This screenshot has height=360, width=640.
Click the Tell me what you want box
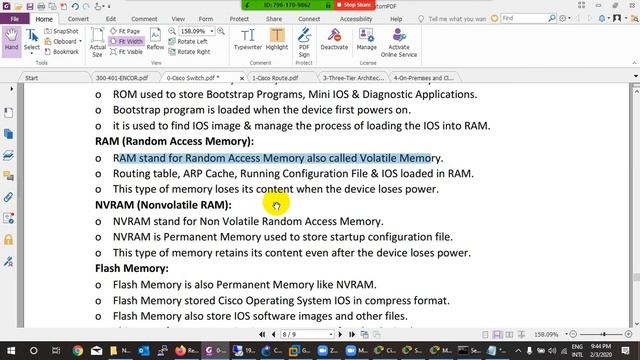[457, 19]
